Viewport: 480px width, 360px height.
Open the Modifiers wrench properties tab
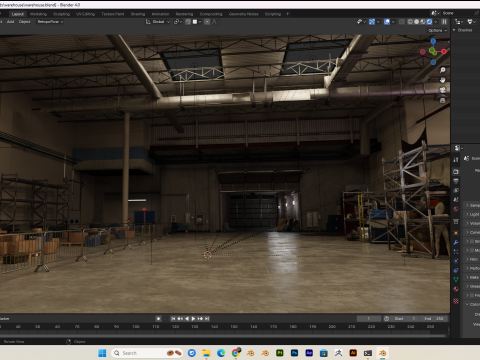pos(456,242)
